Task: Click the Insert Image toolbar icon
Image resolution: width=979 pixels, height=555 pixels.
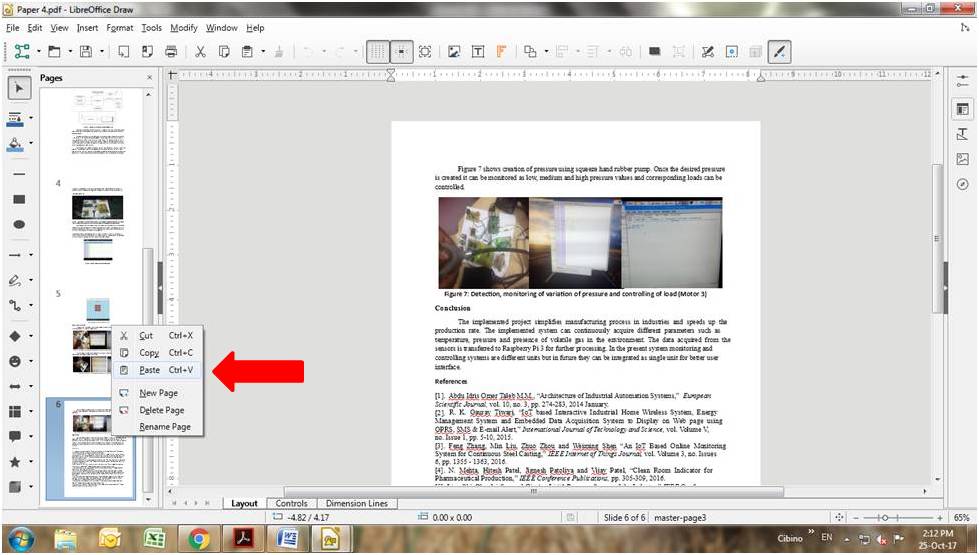Action: pyautogui.click(x=454, y=52)
